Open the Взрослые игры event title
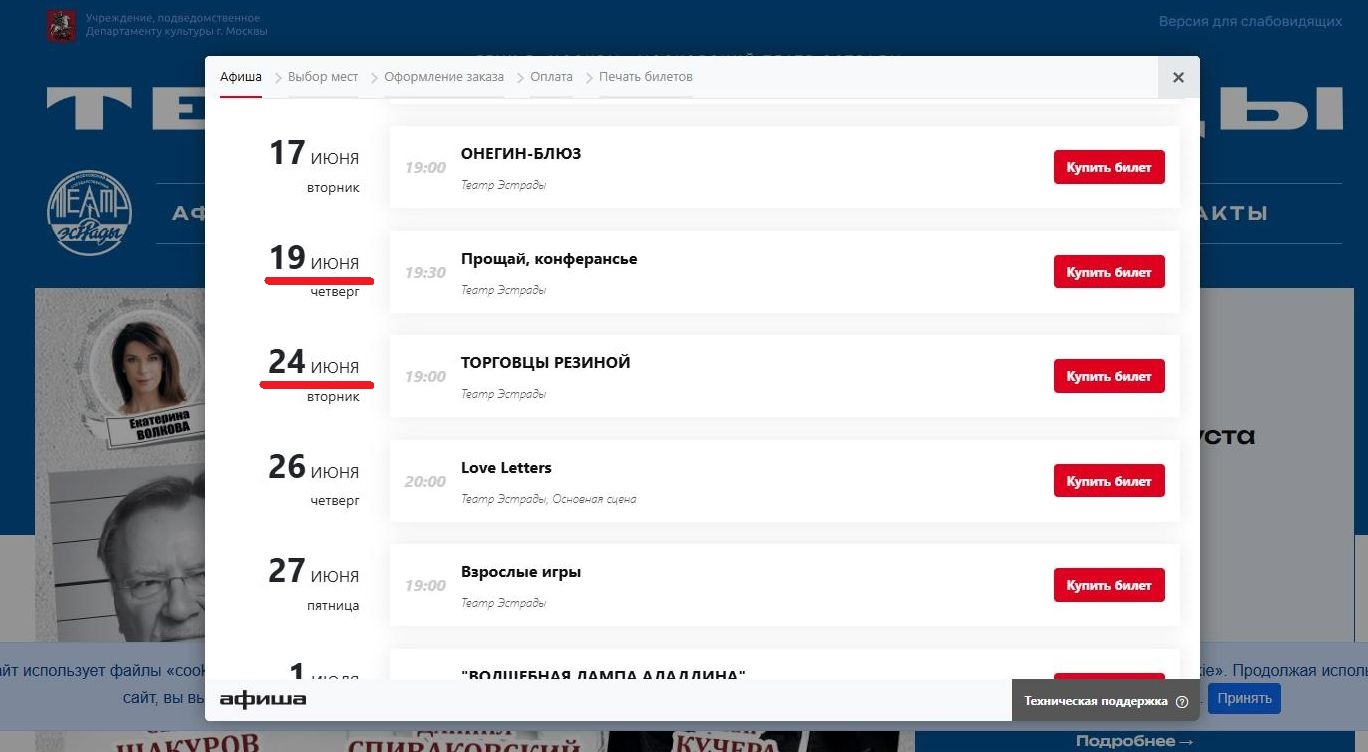This screenshot has width=1368, height=752. [x=521, y=572]
